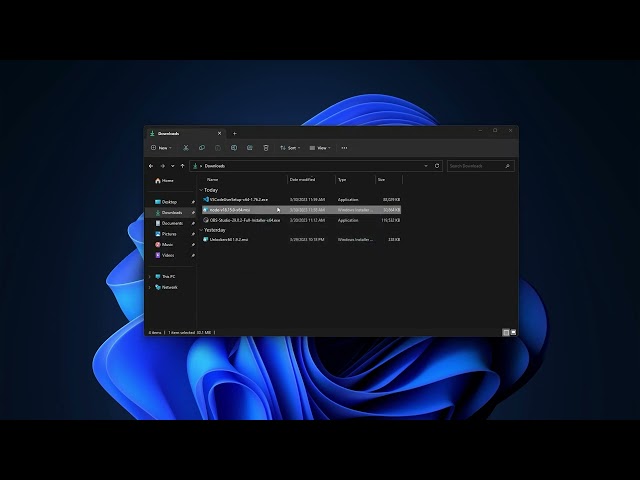Viewport: 640px width, 480px height.
Task: Expand Network in navigation pane
Action: point(150,287)
